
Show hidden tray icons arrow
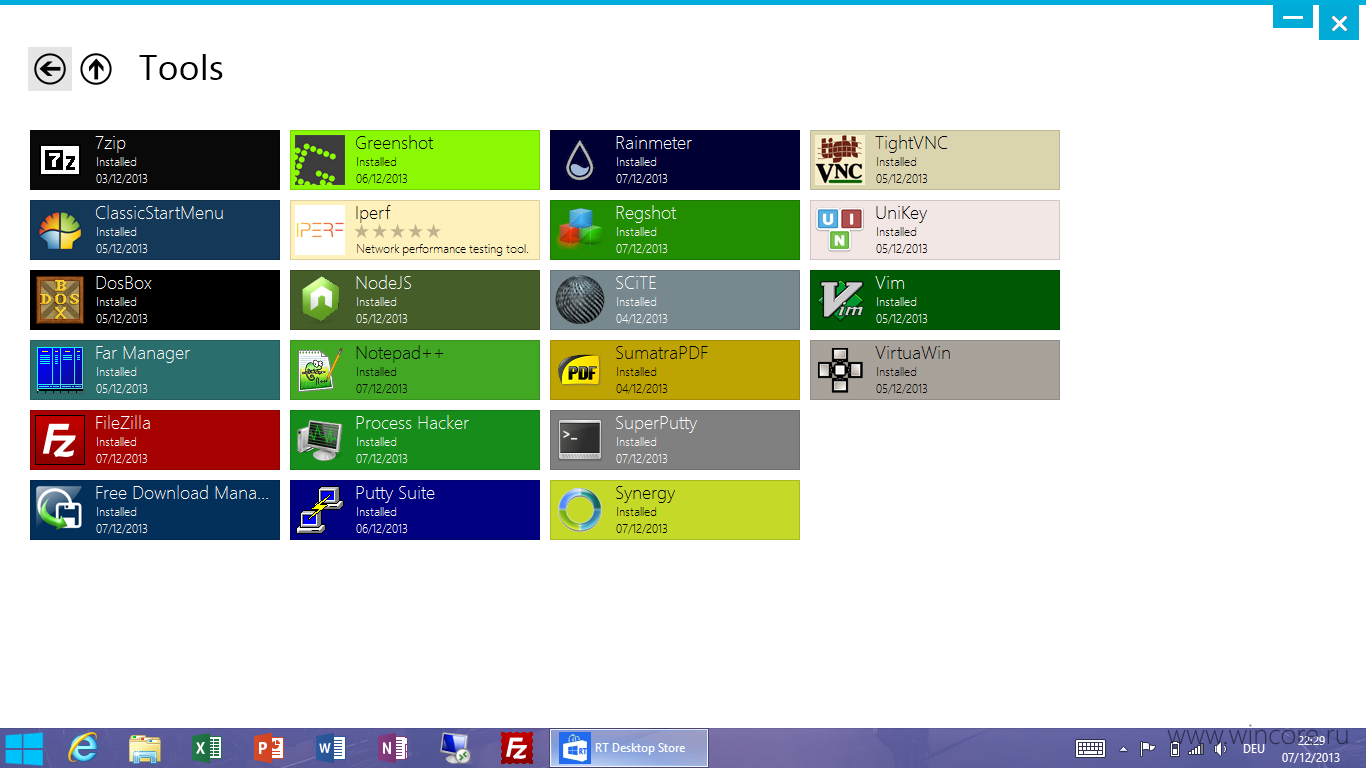click(x=1123, y=748)
